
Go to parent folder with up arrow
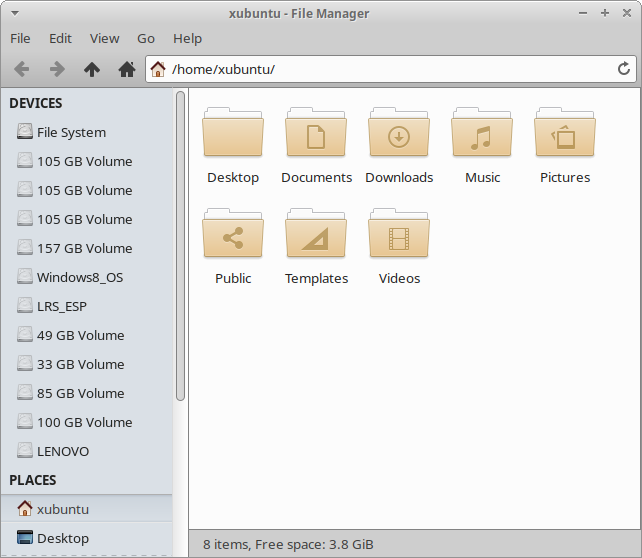coord(92,69)
